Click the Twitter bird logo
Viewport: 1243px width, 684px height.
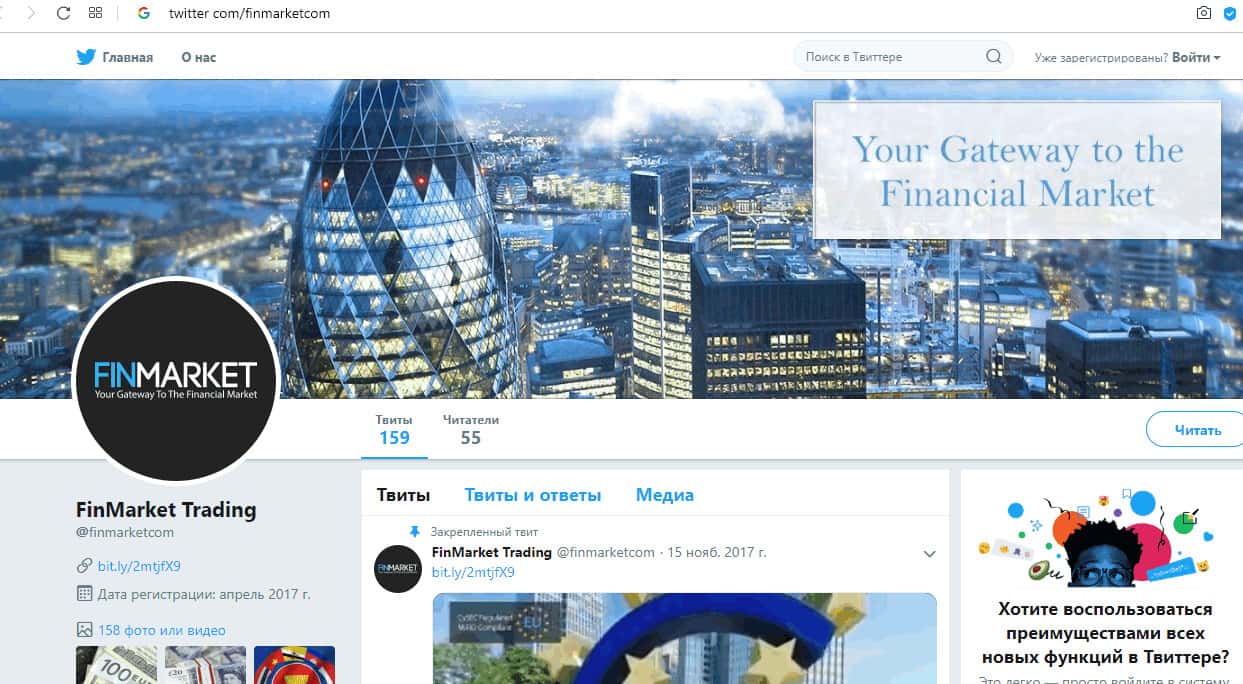point(86,57)
